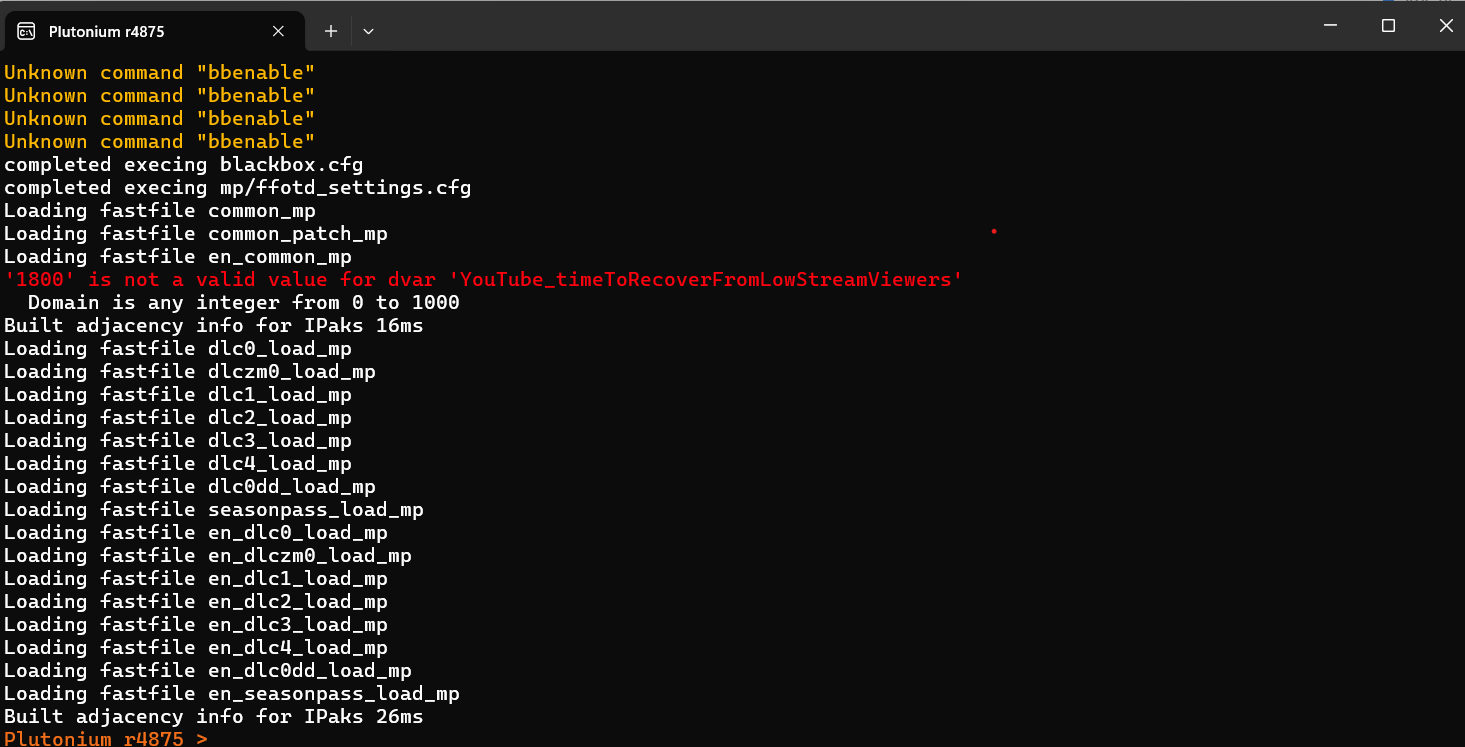Click 'Domain is any integer from 0 to 1000'
The width and height of the screenshot is (1465, 747).
tap(244, 302)
